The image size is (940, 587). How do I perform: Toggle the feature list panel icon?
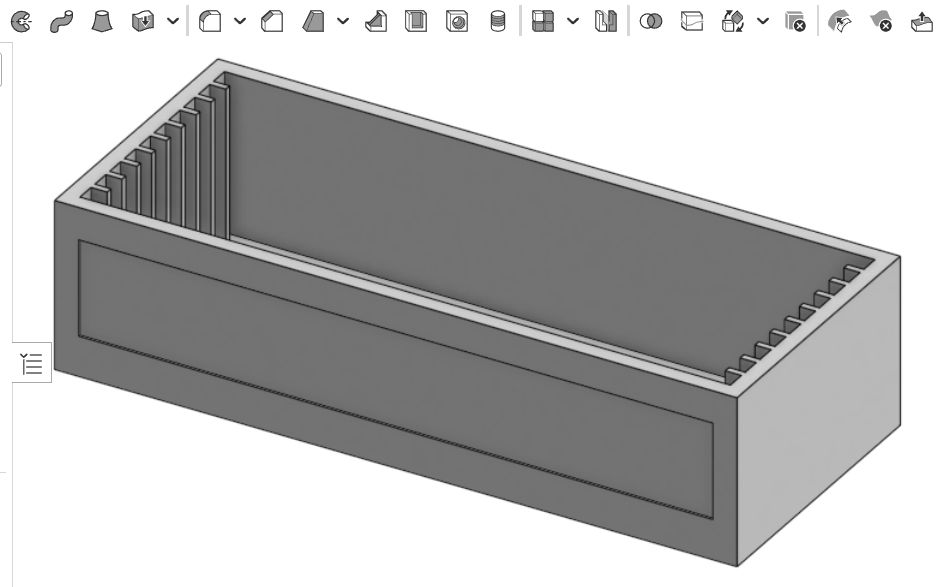tap(32, 363)
